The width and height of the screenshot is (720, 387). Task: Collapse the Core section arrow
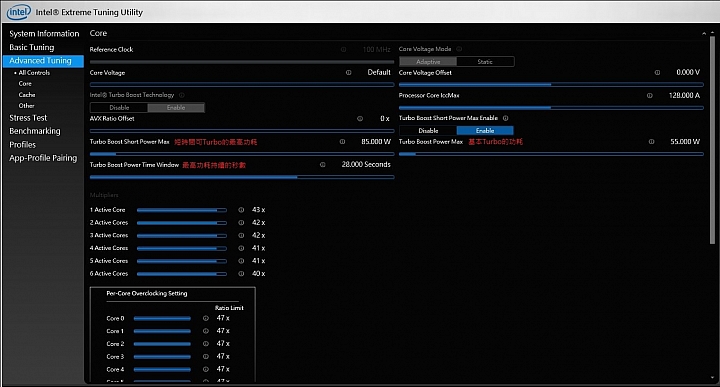704,34
